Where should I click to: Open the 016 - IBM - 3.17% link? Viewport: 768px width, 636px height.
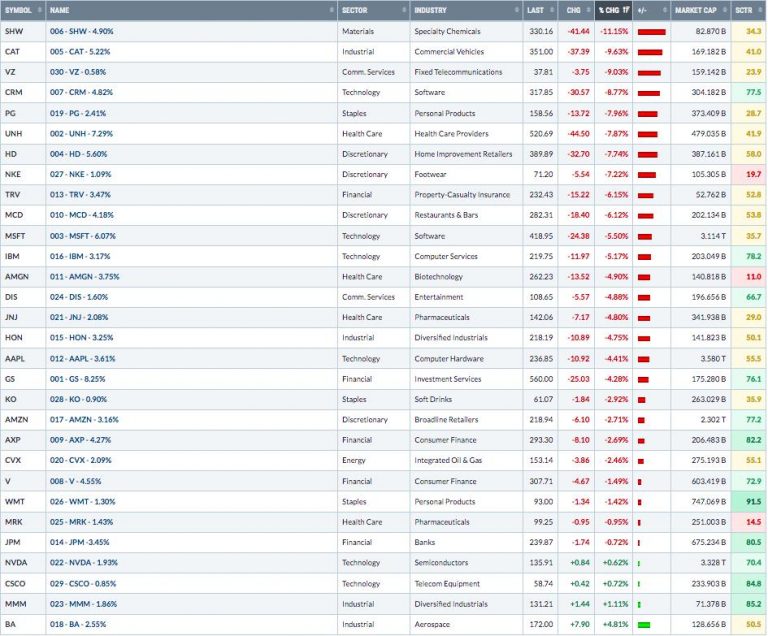[x=80, y=256]
